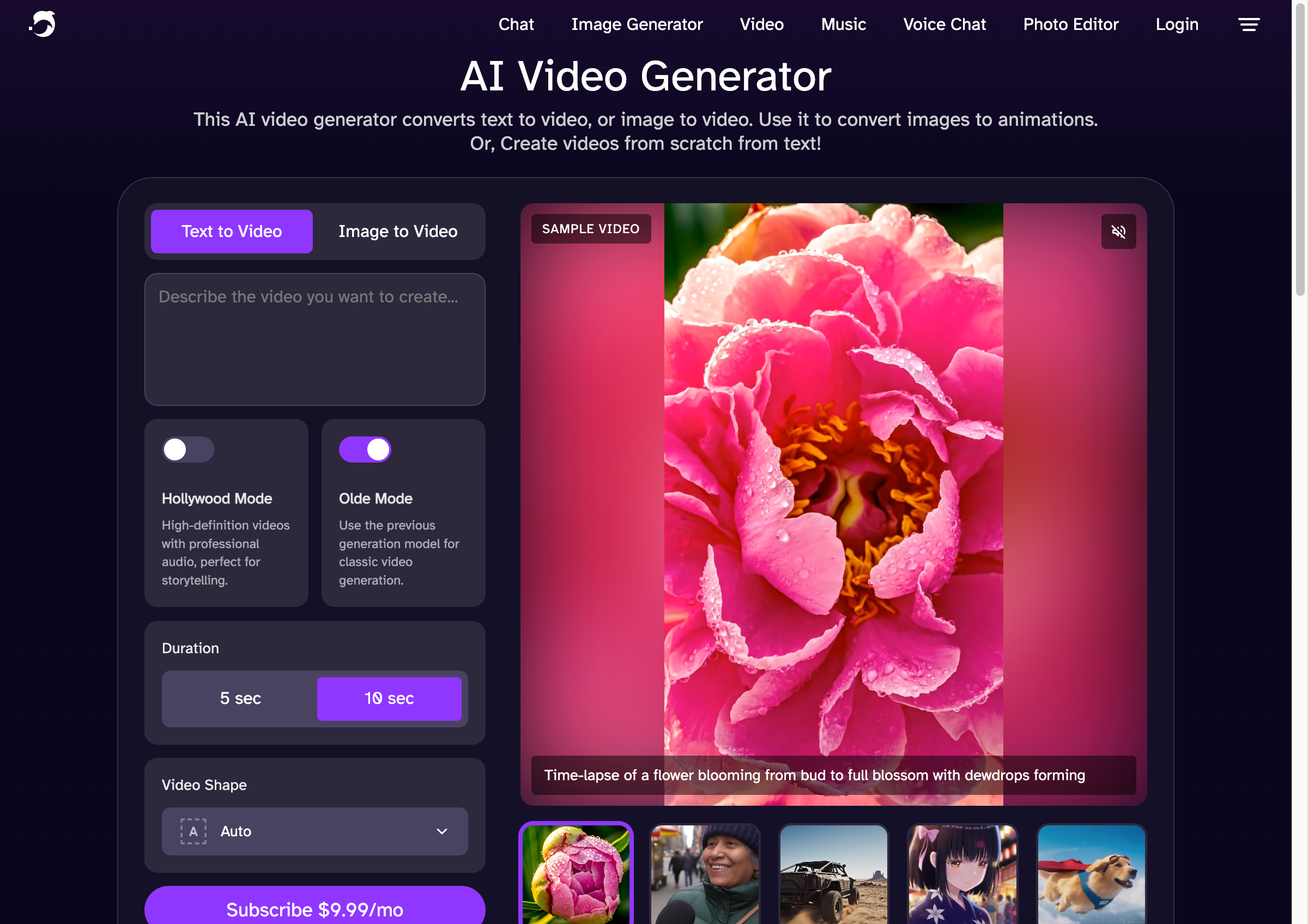This screenshot has width=1308, height=924.
Task: Click the aspect ratio icon in Video Shape selector
Action: tap(192, 831)
